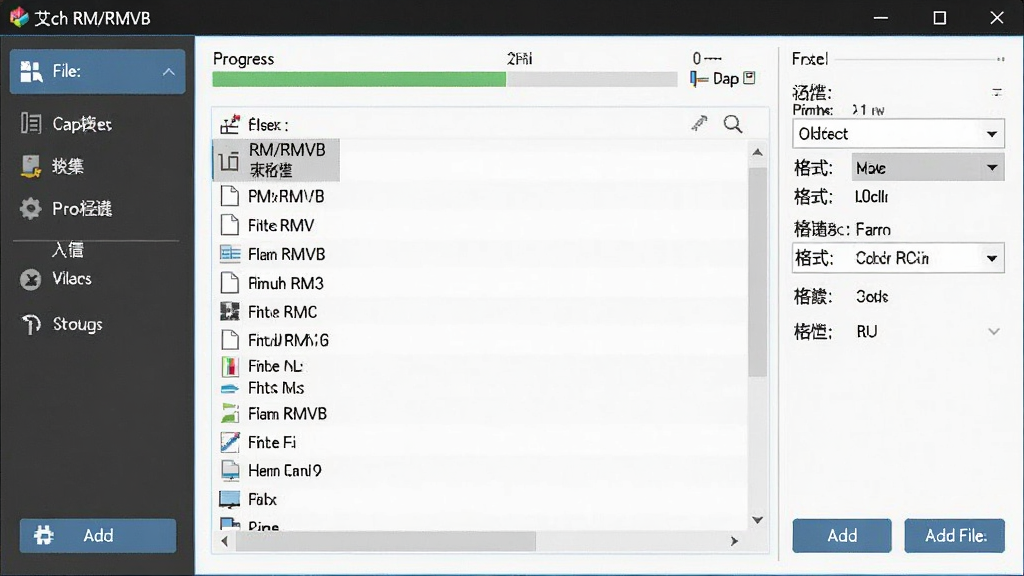Click the Fhts Ms blue icon
Screen dimensions: 1024x576
point(230,389)
